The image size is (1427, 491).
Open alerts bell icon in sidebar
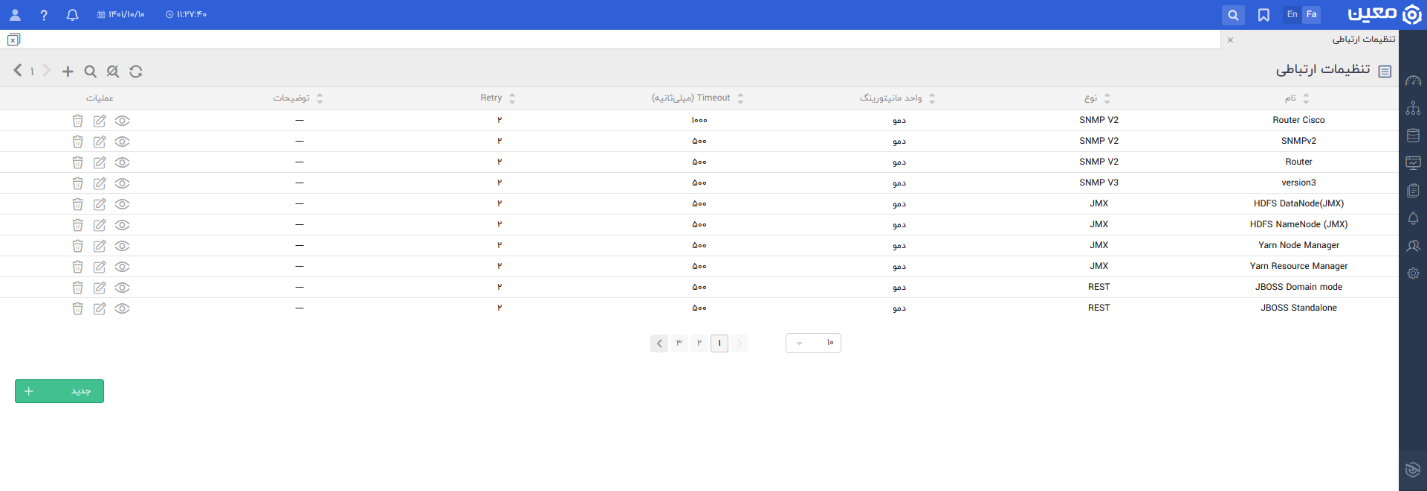pos(1413,218)
